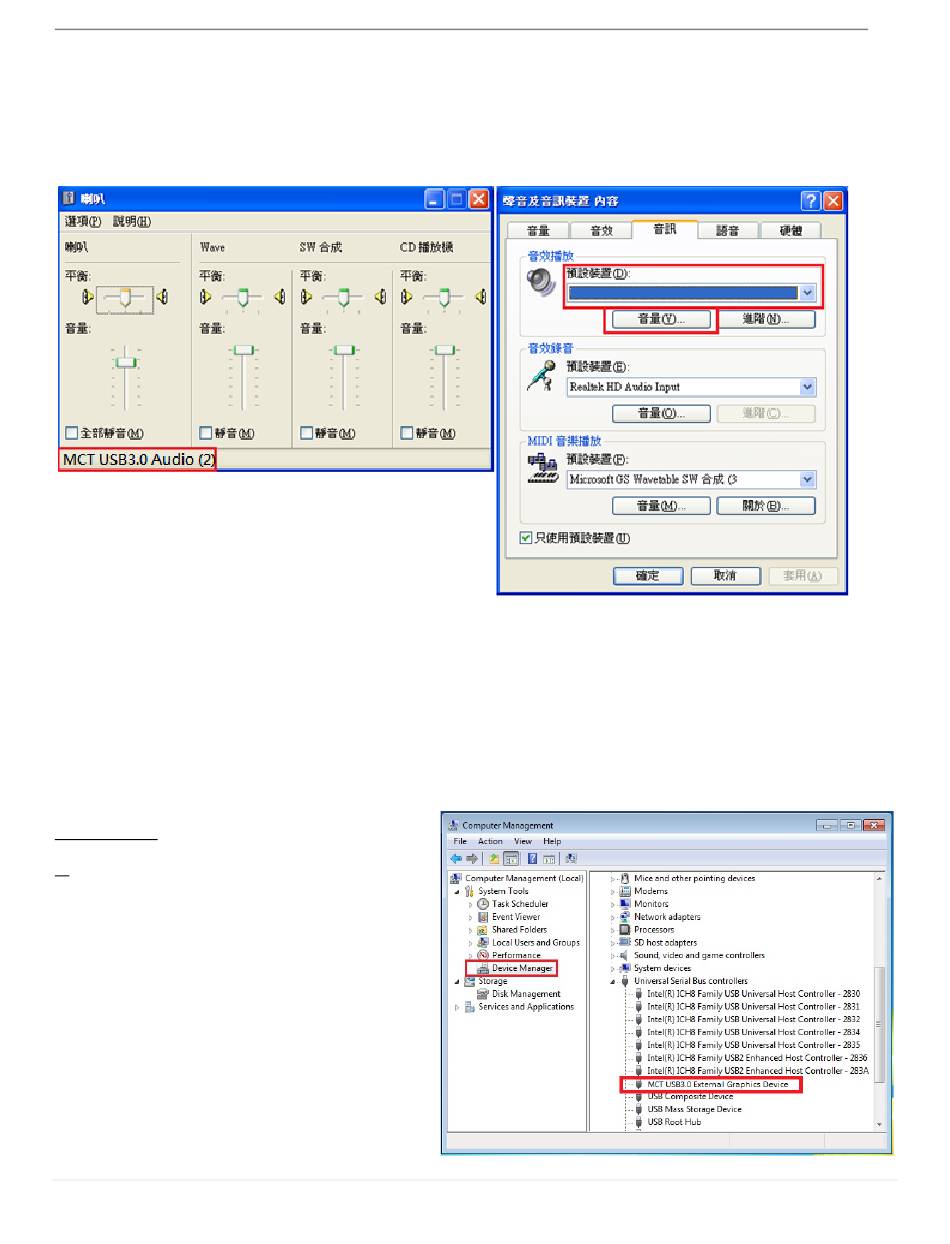This screenshot has height=1244, width=950.
Task: Click the Disk Management icon under Storage
Action: click(x=483, y=994)
